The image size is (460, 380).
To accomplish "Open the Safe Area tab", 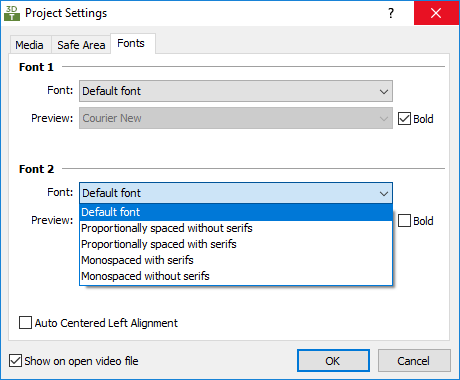I will 81,45.
